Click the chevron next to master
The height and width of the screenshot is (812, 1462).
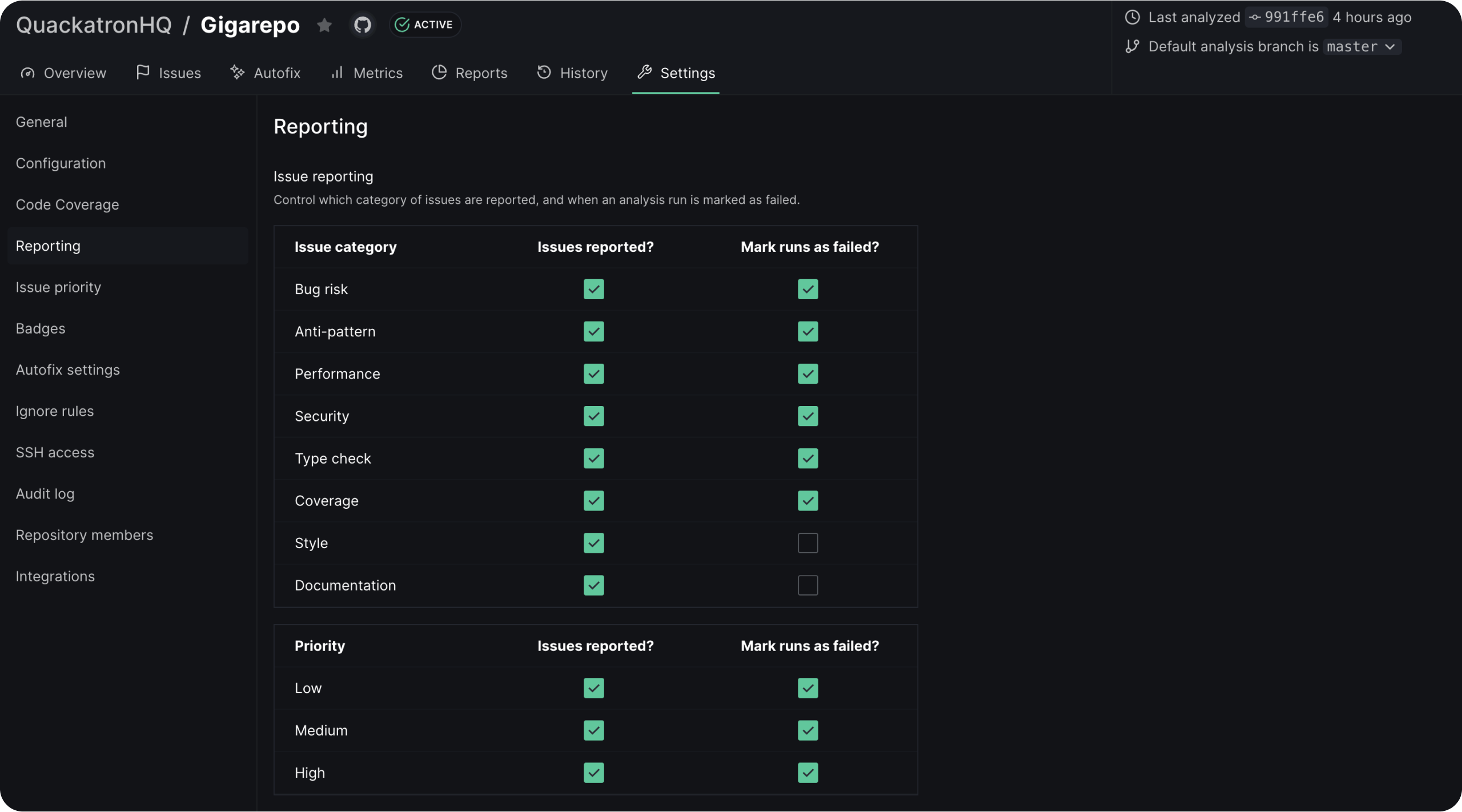click(x=1390, y=47)
